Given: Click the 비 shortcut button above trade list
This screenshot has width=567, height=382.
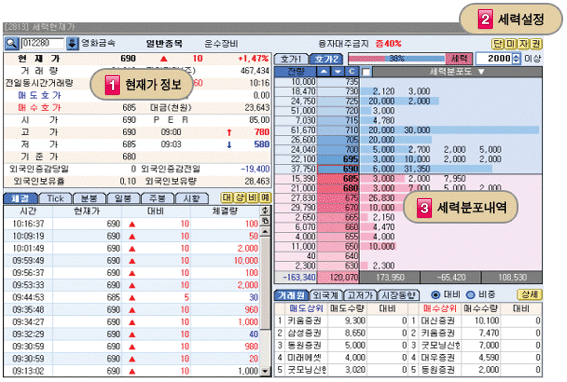Looking at the screenshot, I should [x=253, y=198].
